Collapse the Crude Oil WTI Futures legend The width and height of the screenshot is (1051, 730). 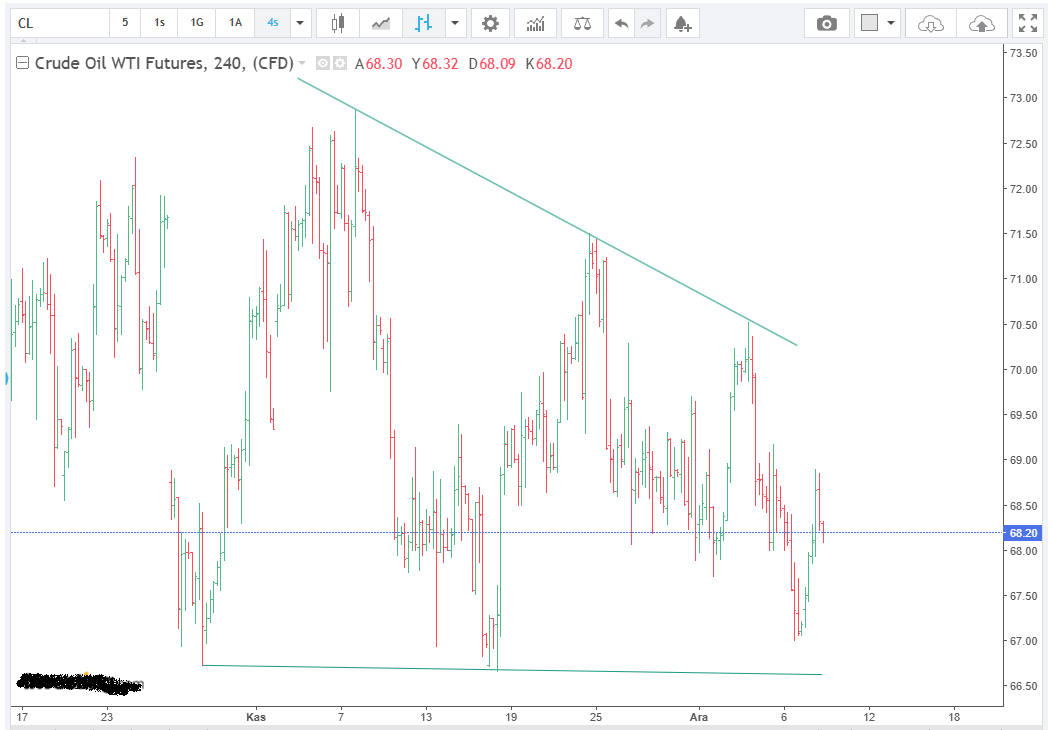pos(22,64)
